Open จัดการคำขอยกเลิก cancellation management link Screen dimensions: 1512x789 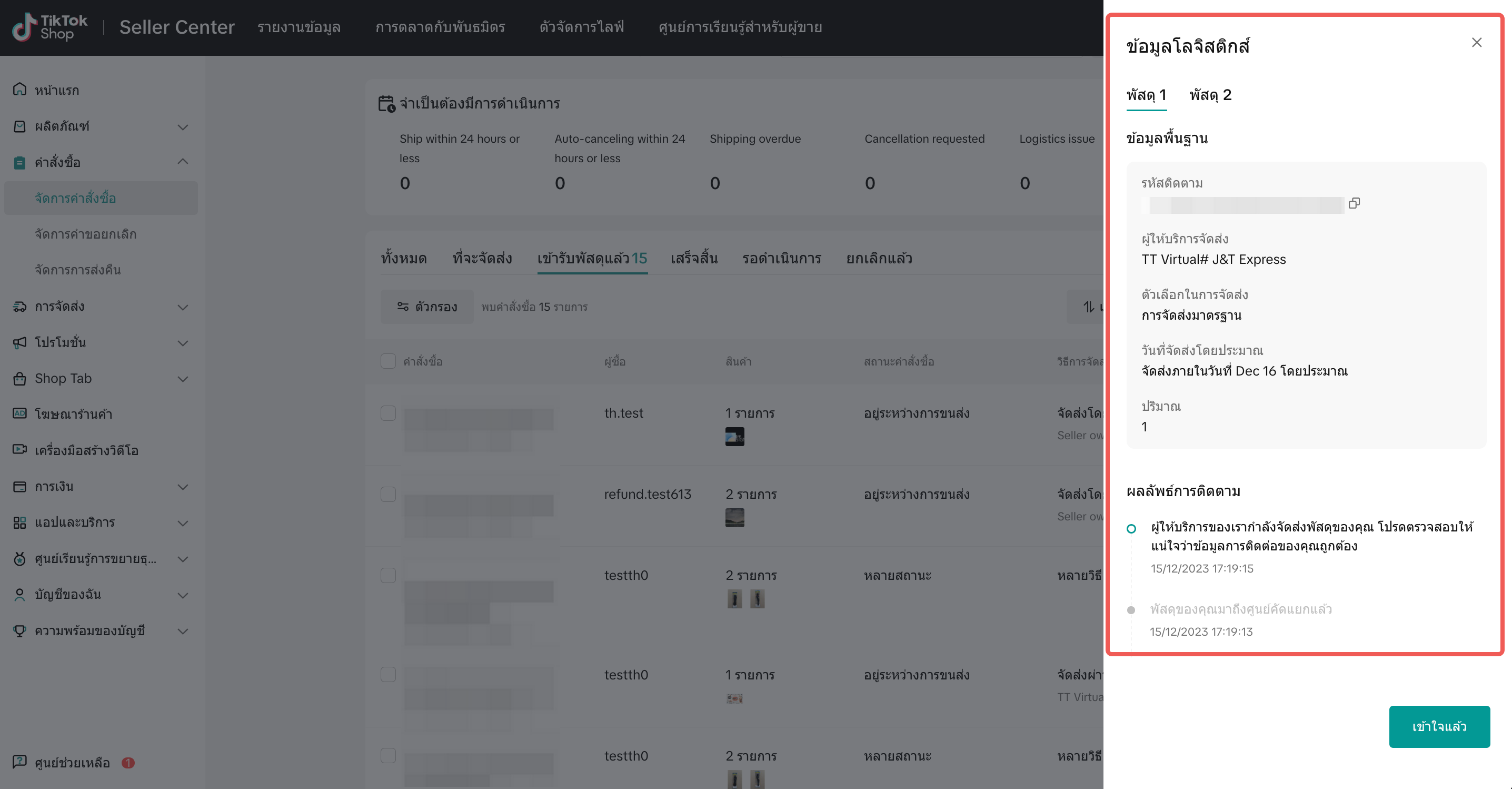[x=86, y=234]
